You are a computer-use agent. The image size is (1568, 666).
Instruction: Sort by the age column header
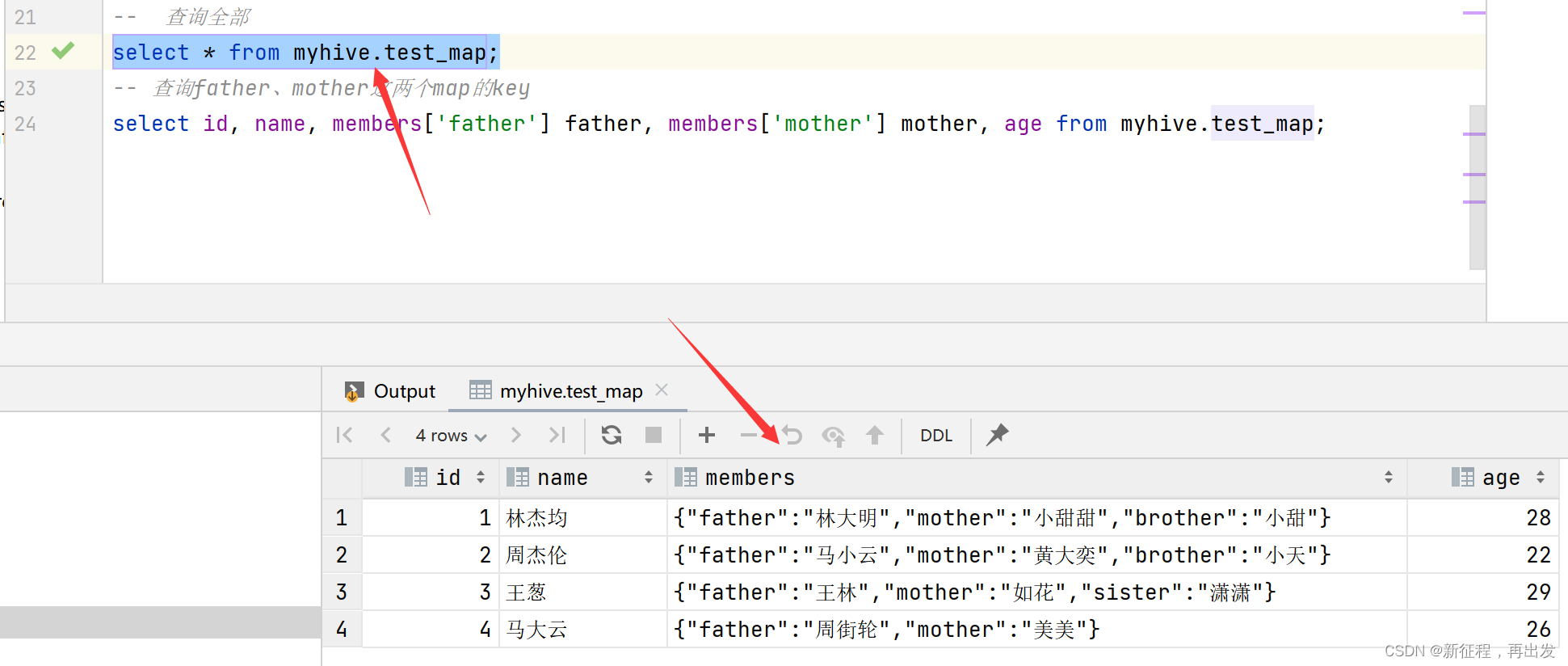pyautogui.click(x=1484, y=478)
